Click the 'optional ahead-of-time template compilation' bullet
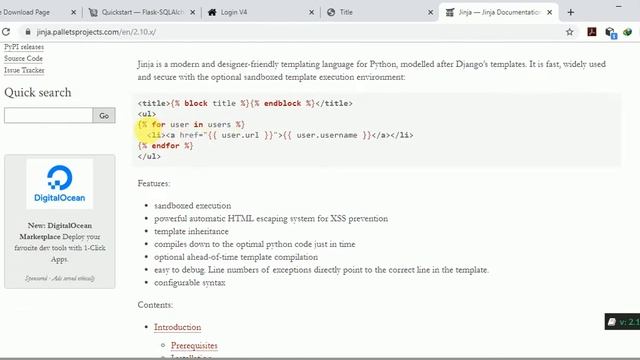 tap(236, 257)
